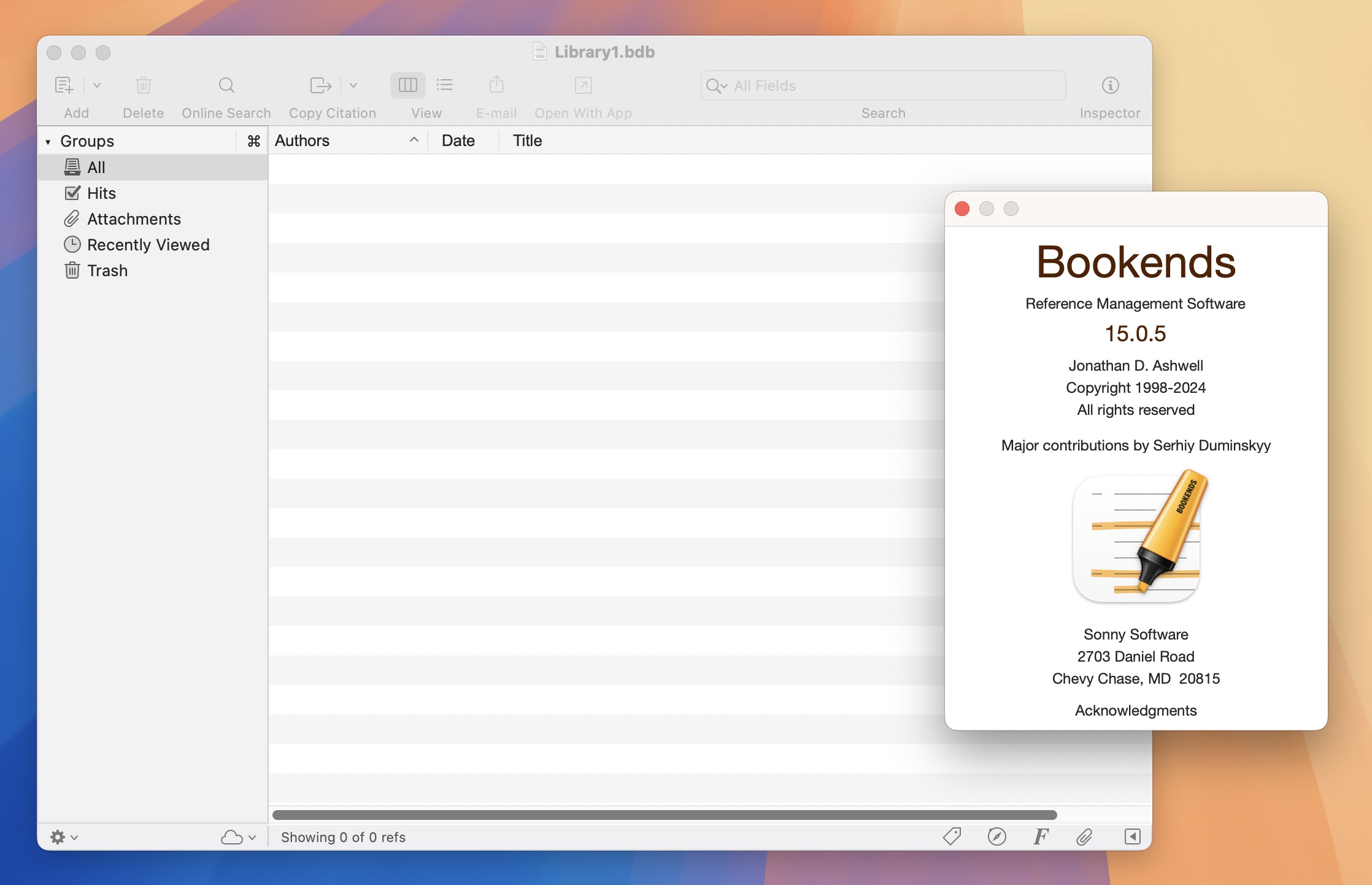1372x885 pixels.
Task: Click the "Sonny Software" text
Action: click(1136, 634)
